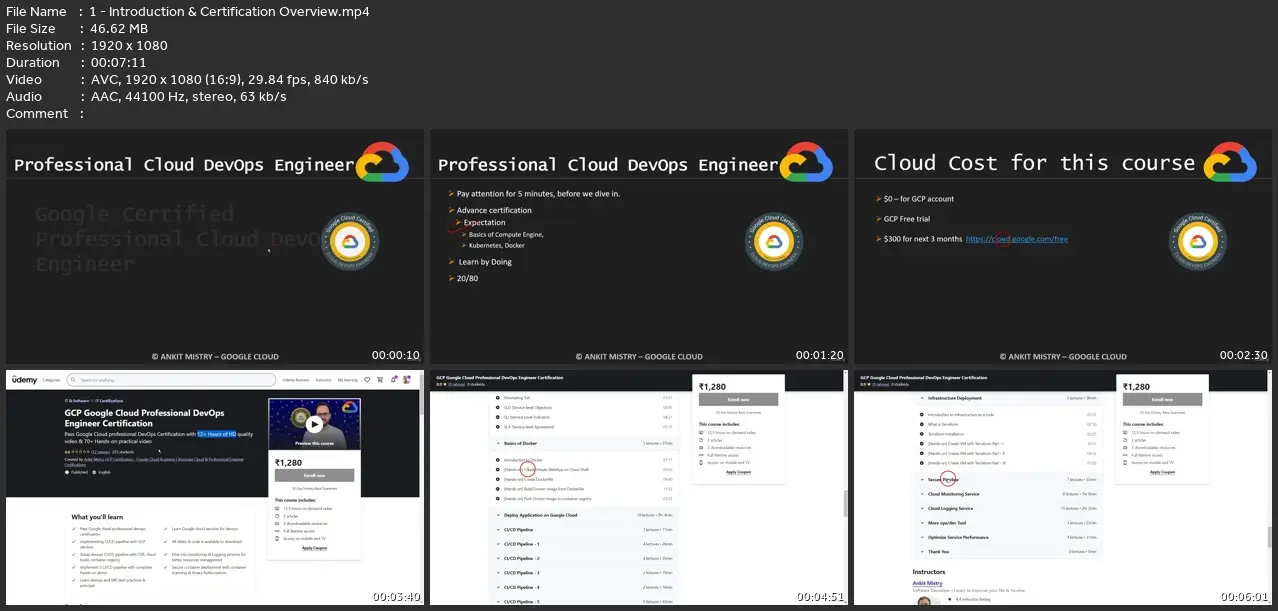The image size is (1278, 611).
Task: Click the file size value 46.62 MB
Action: 119,29
